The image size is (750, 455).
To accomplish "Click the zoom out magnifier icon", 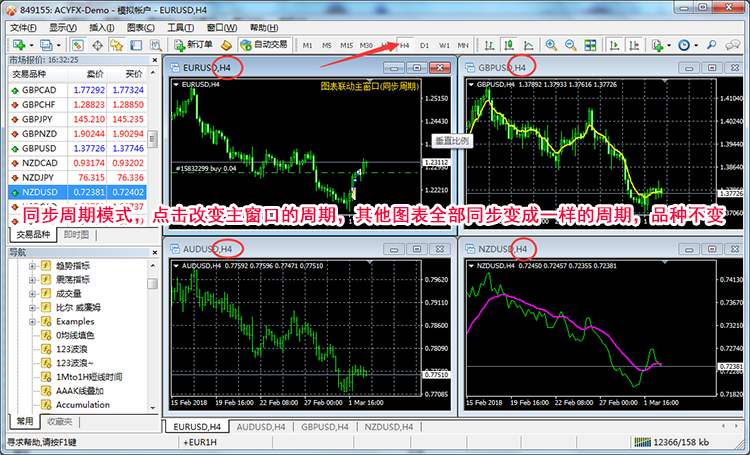I will [x=571, y=45].
